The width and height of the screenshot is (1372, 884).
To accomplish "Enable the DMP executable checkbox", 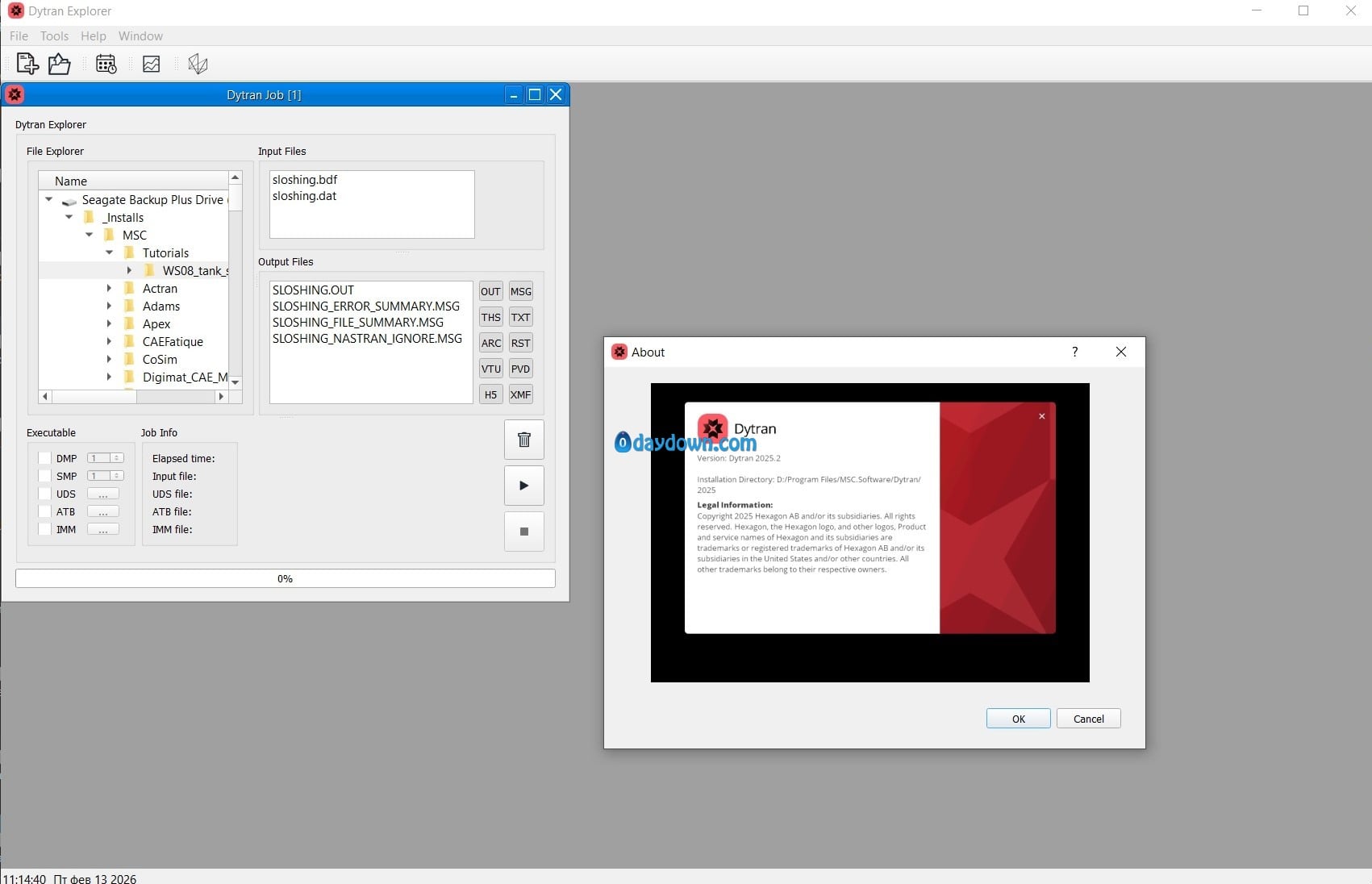I will click(45, 458).
